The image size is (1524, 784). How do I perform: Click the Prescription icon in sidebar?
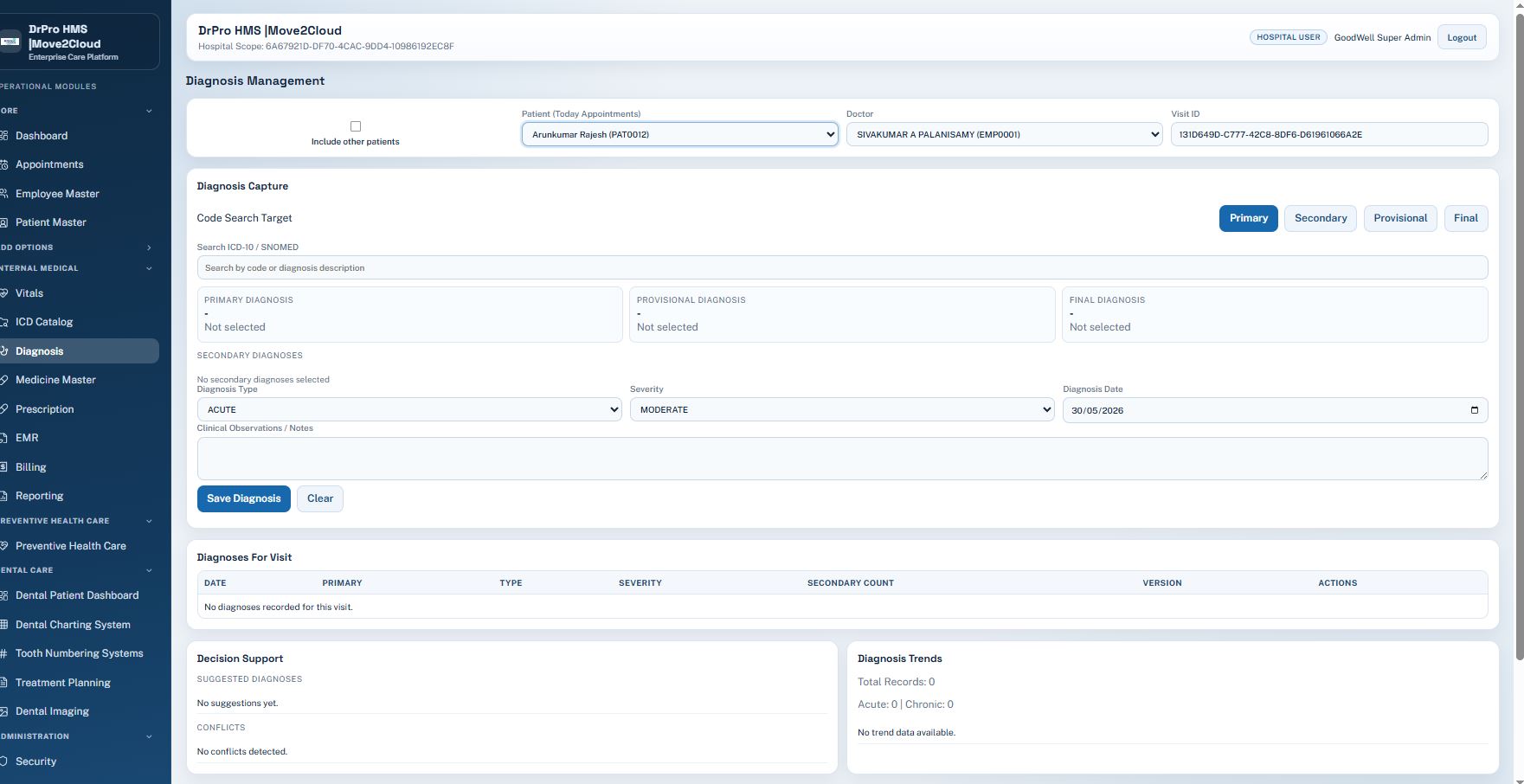4,409
